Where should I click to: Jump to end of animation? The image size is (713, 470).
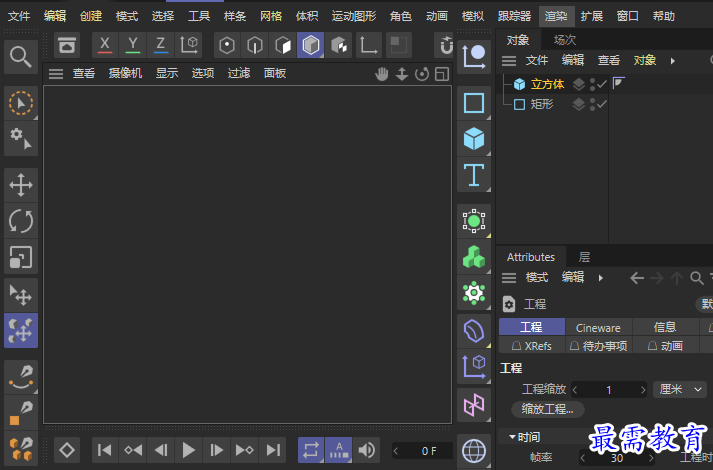(x=273, y=450)
